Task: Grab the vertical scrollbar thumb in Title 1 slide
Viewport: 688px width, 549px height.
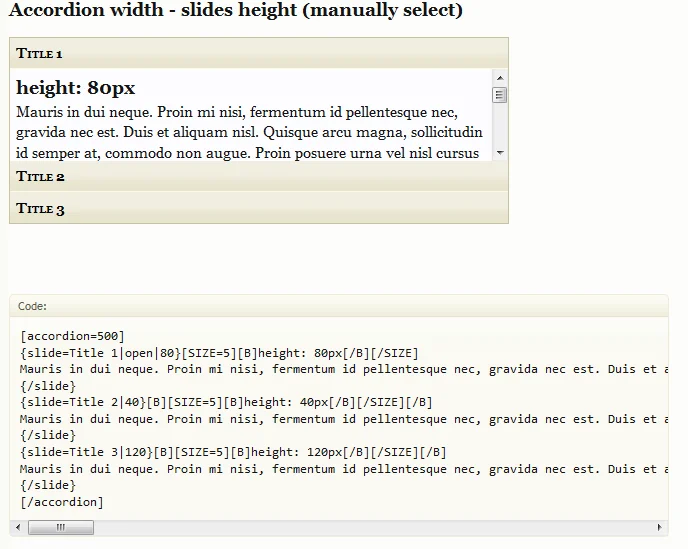Action: 500,95
